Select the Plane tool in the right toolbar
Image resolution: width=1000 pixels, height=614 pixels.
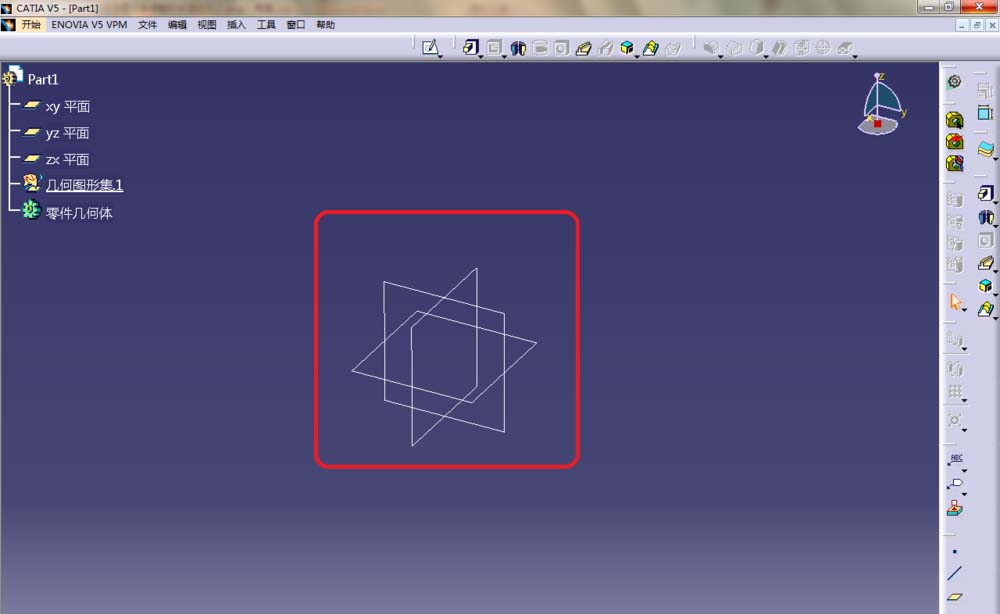click(955, 597)
